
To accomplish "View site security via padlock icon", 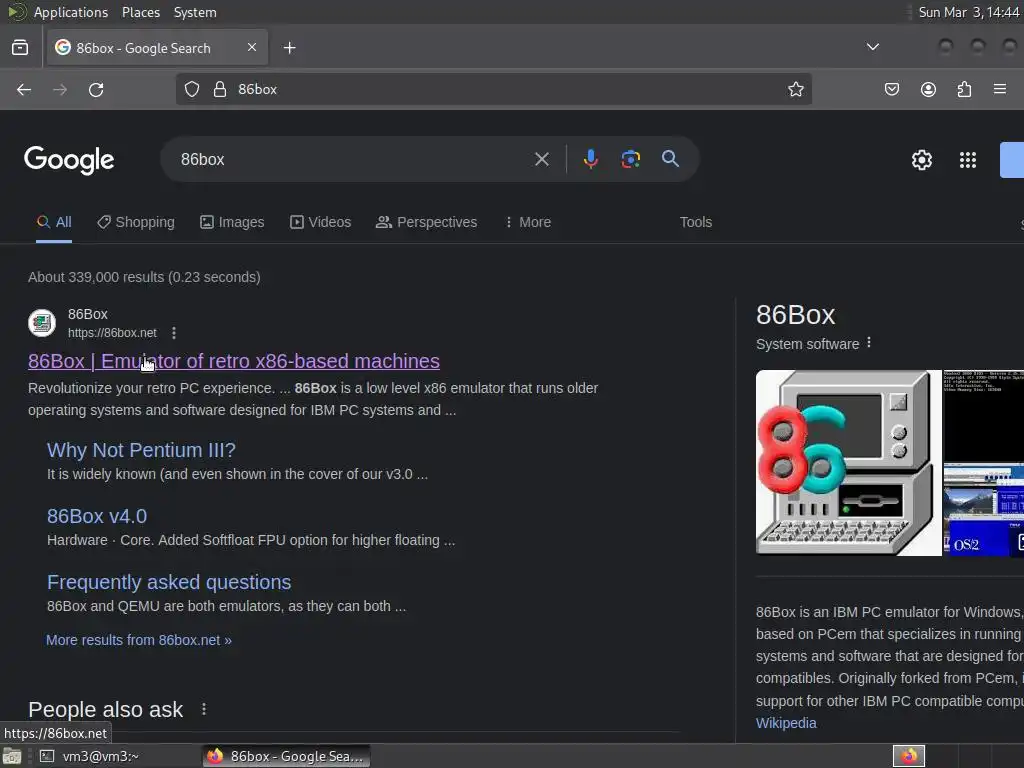I will [x=220, y=89].
